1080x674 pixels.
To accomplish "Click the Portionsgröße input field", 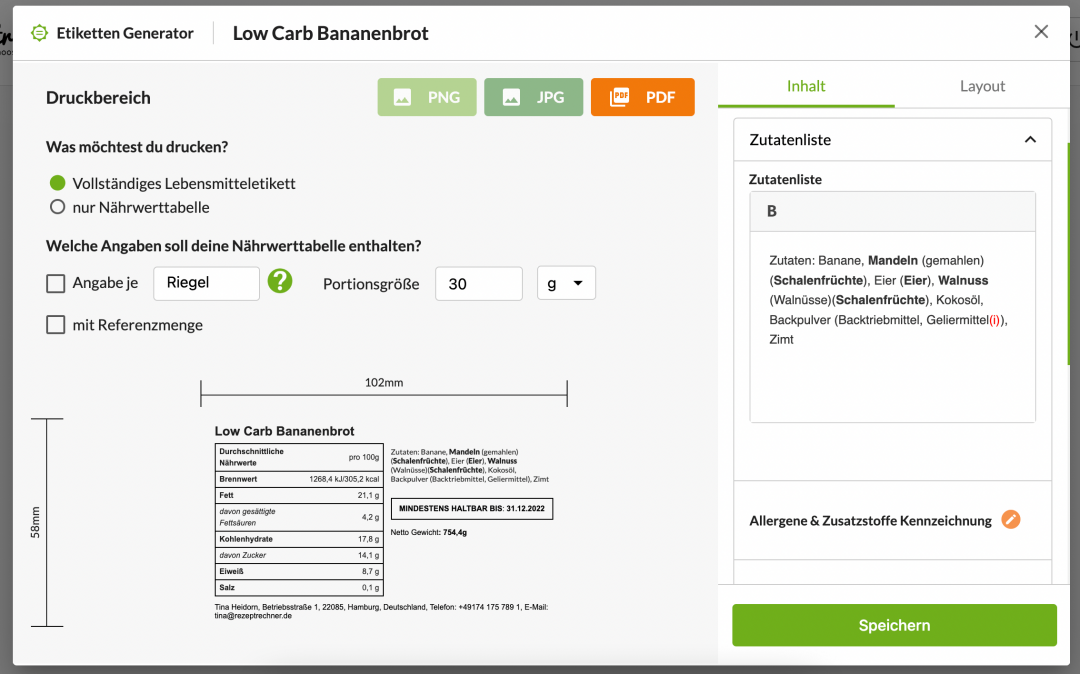I will (479, 284).
